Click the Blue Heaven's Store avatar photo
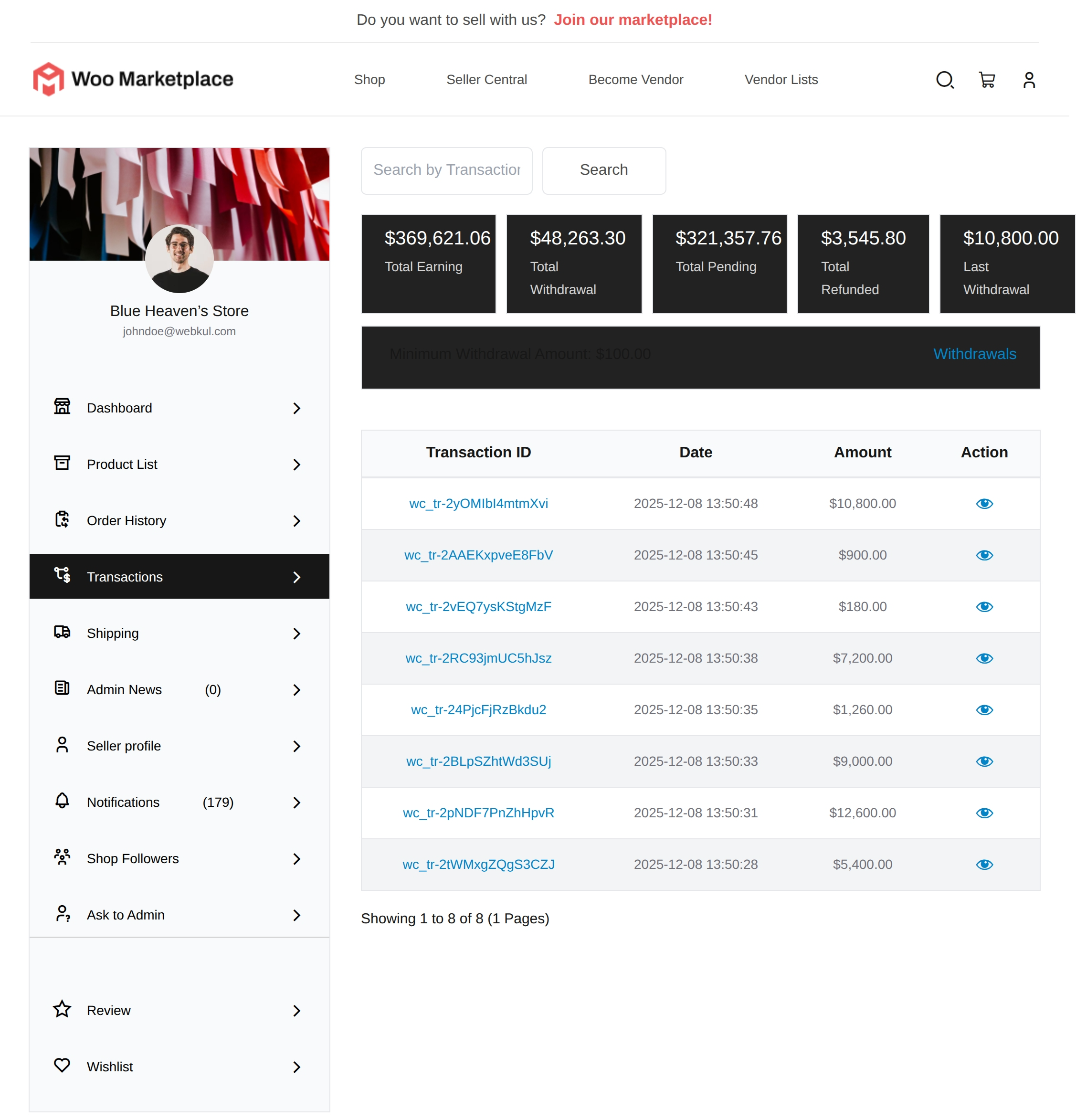The height and width of the screenshot is (1120, 1076). pos(179,258)
